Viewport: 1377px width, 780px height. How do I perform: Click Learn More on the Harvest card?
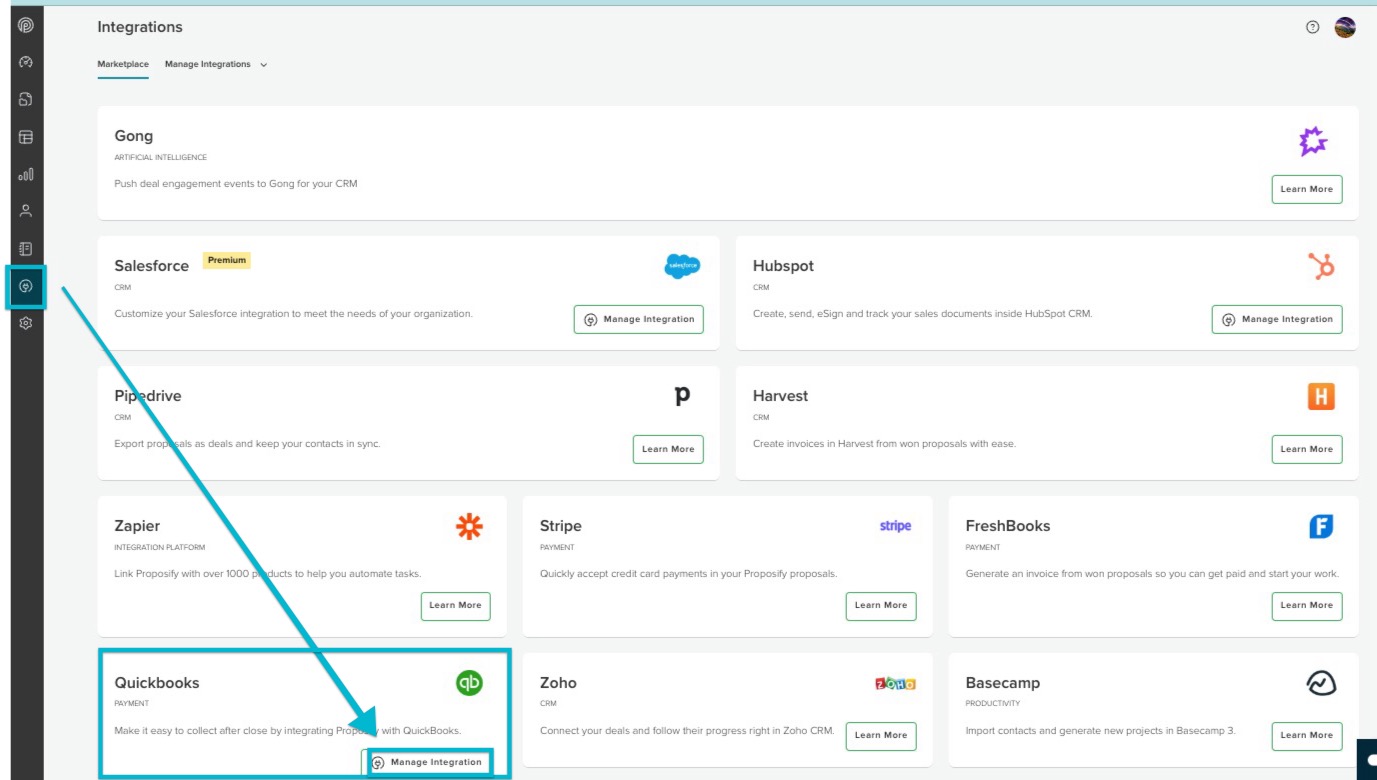pyautogui.click(x=1306, y=449)
